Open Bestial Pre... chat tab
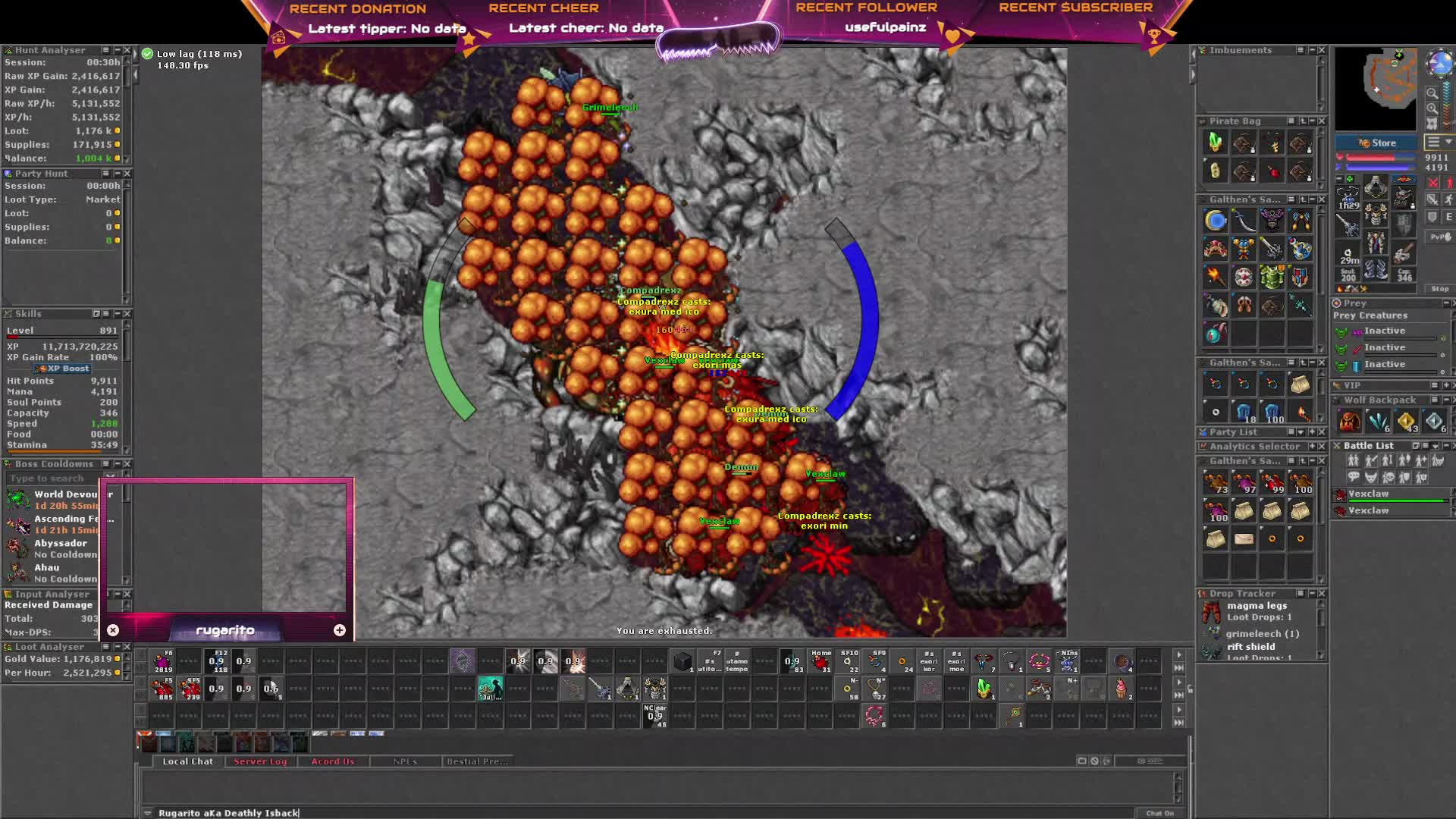This screenshot has height=819, width=1456. [x=478, y=761]
